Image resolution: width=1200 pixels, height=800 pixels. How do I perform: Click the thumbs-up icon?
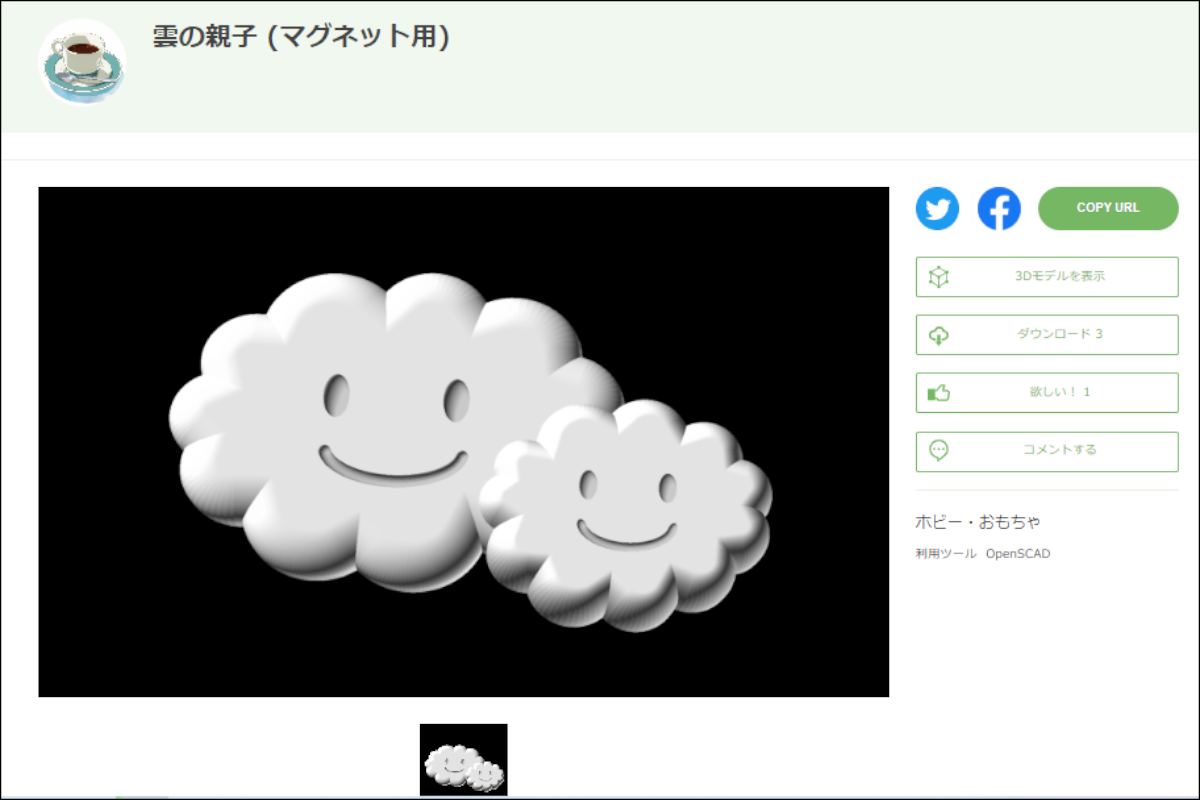(938, 392)
